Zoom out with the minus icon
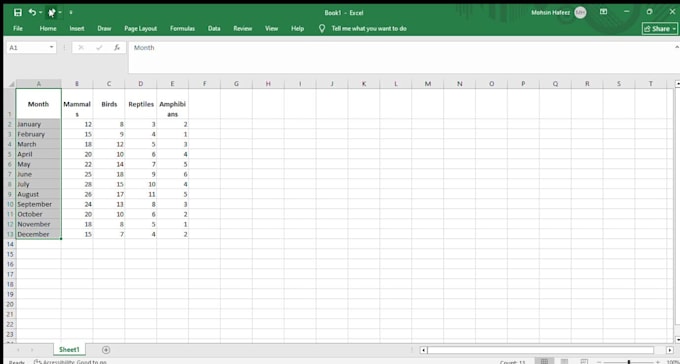This screenshot has width=680, height=364. [599, 362]
